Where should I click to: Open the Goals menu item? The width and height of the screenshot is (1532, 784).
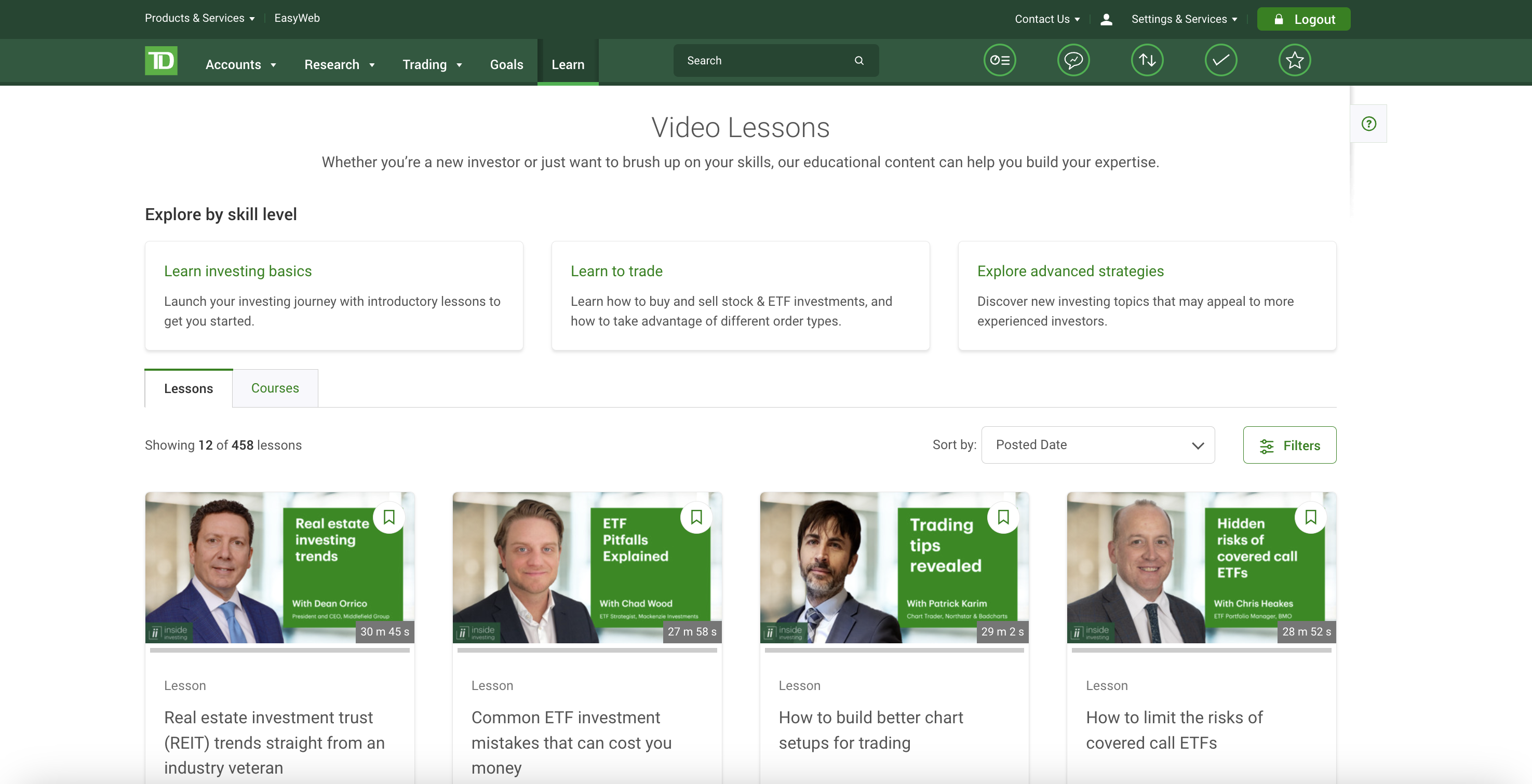pyautogui.click(x=506, y=64)
